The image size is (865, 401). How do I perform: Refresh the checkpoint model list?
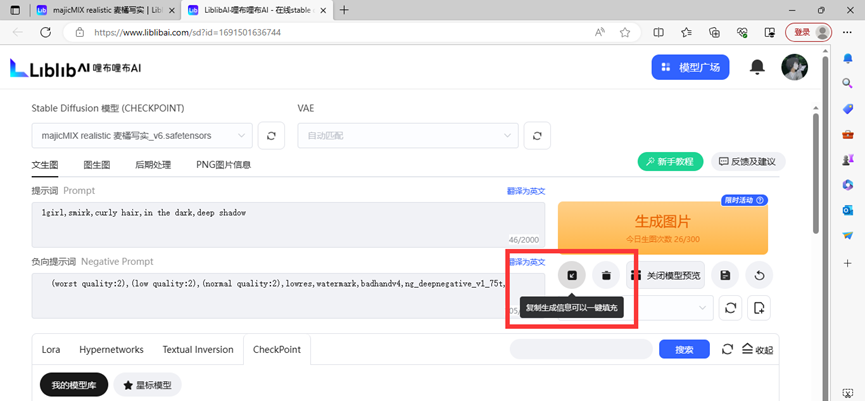[271, 136]
